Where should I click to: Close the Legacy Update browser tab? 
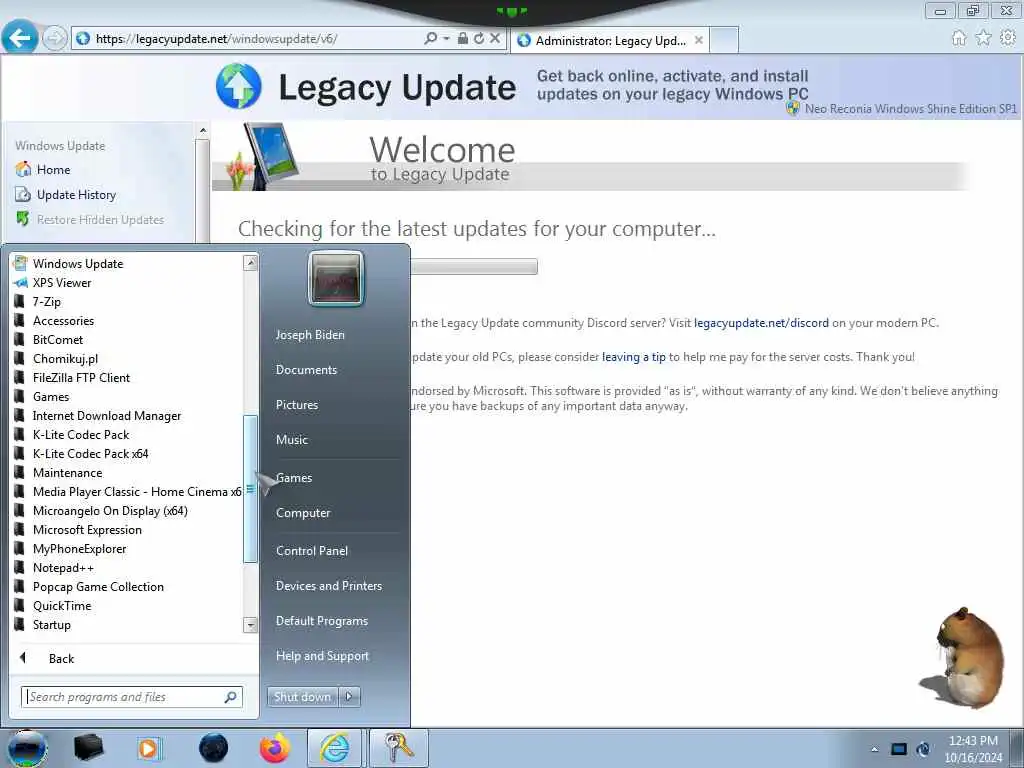698,40
